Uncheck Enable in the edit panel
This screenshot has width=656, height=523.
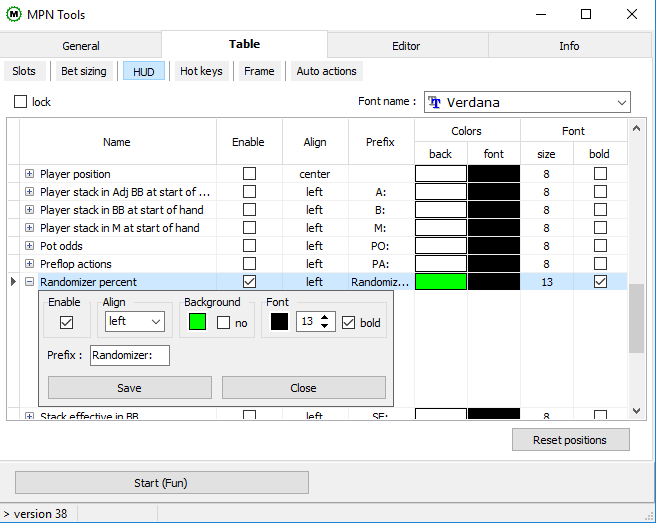click(67, 323)
